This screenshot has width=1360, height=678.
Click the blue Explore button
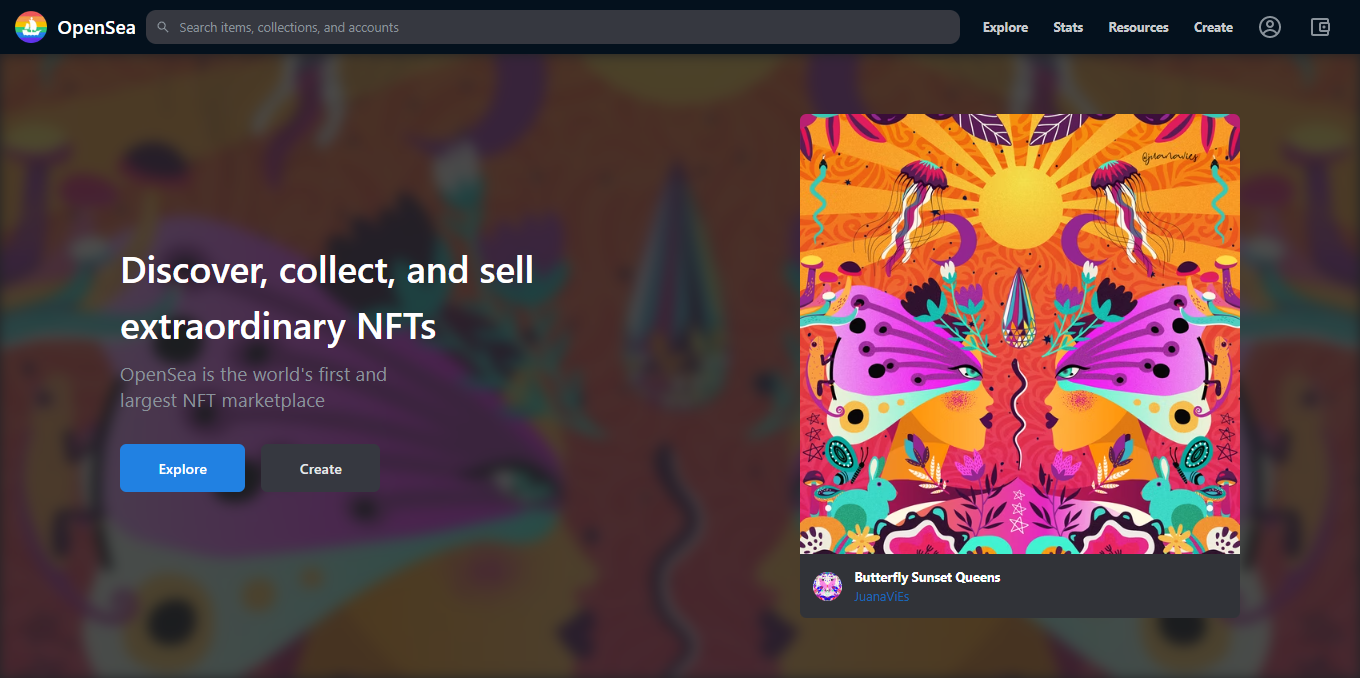[182, 468]
